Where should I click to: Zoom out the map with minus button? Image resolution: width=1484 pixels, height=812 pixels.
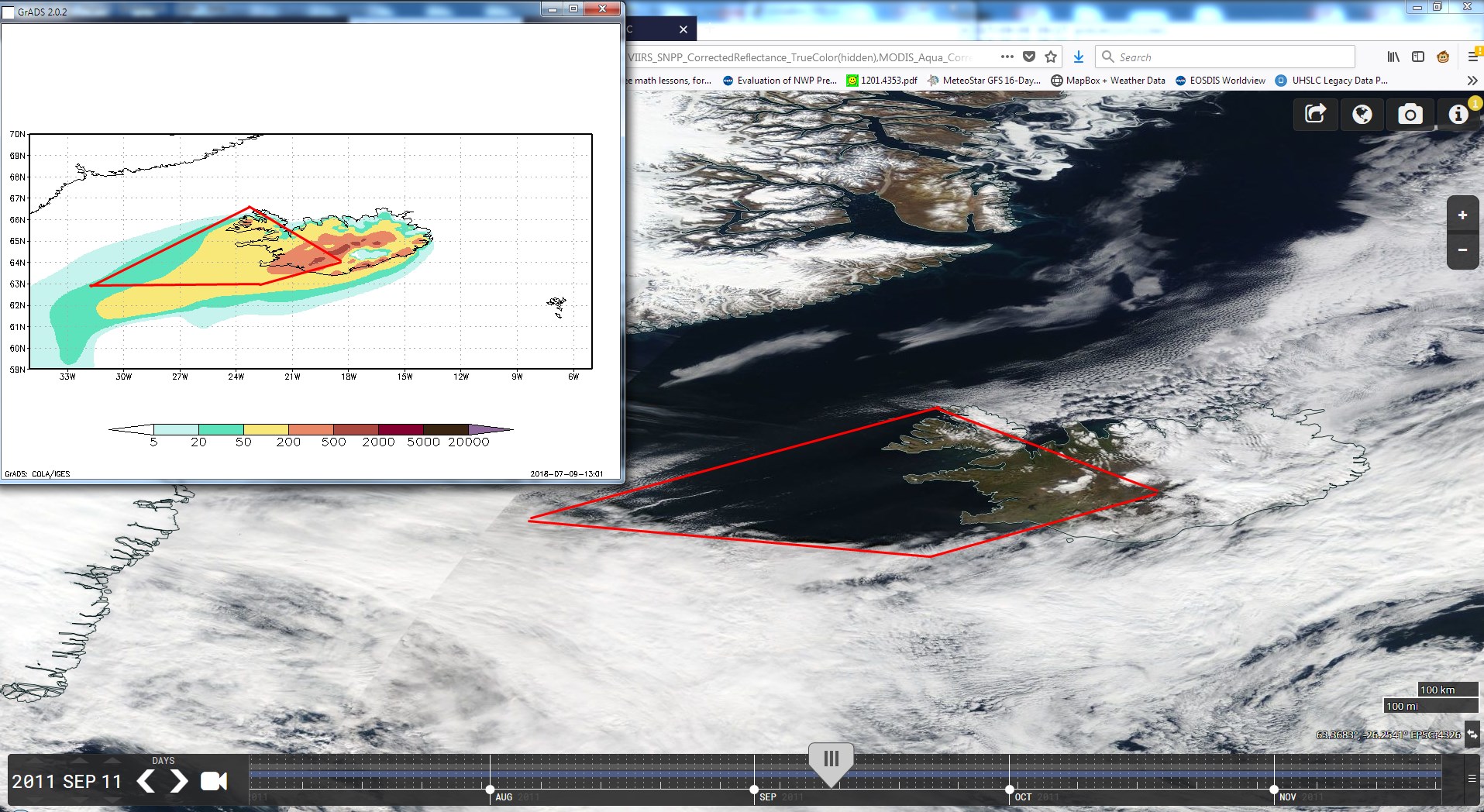click(x=1462, y=250)
